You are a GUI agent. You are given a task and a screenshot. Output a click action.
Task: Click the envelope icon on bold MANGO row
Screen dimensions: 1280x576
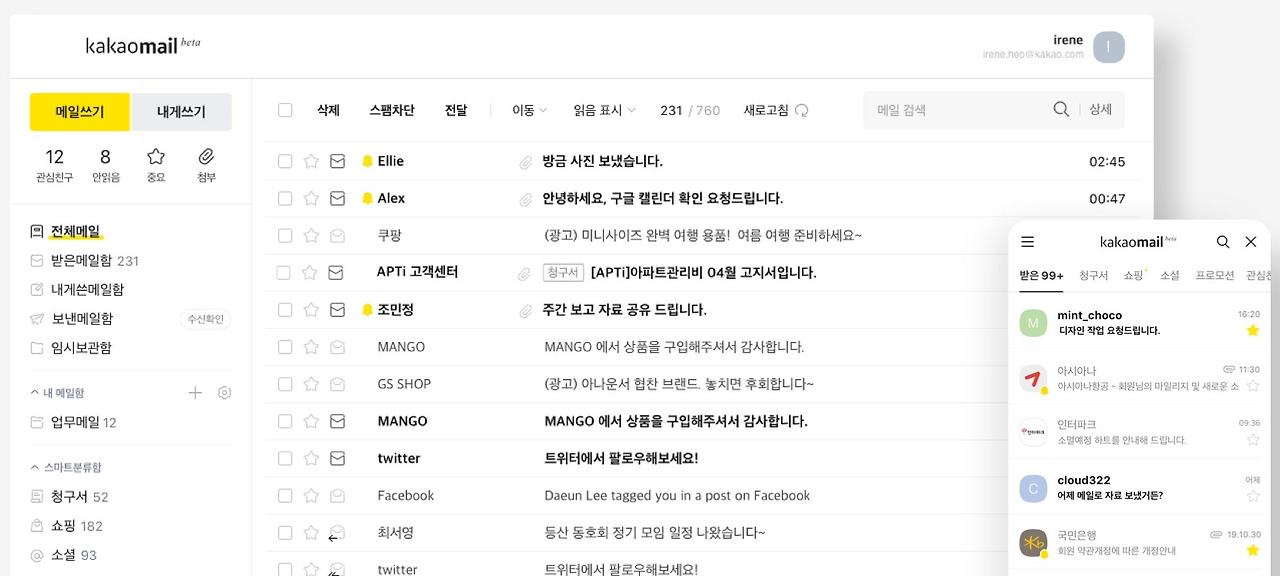[337, 421]
